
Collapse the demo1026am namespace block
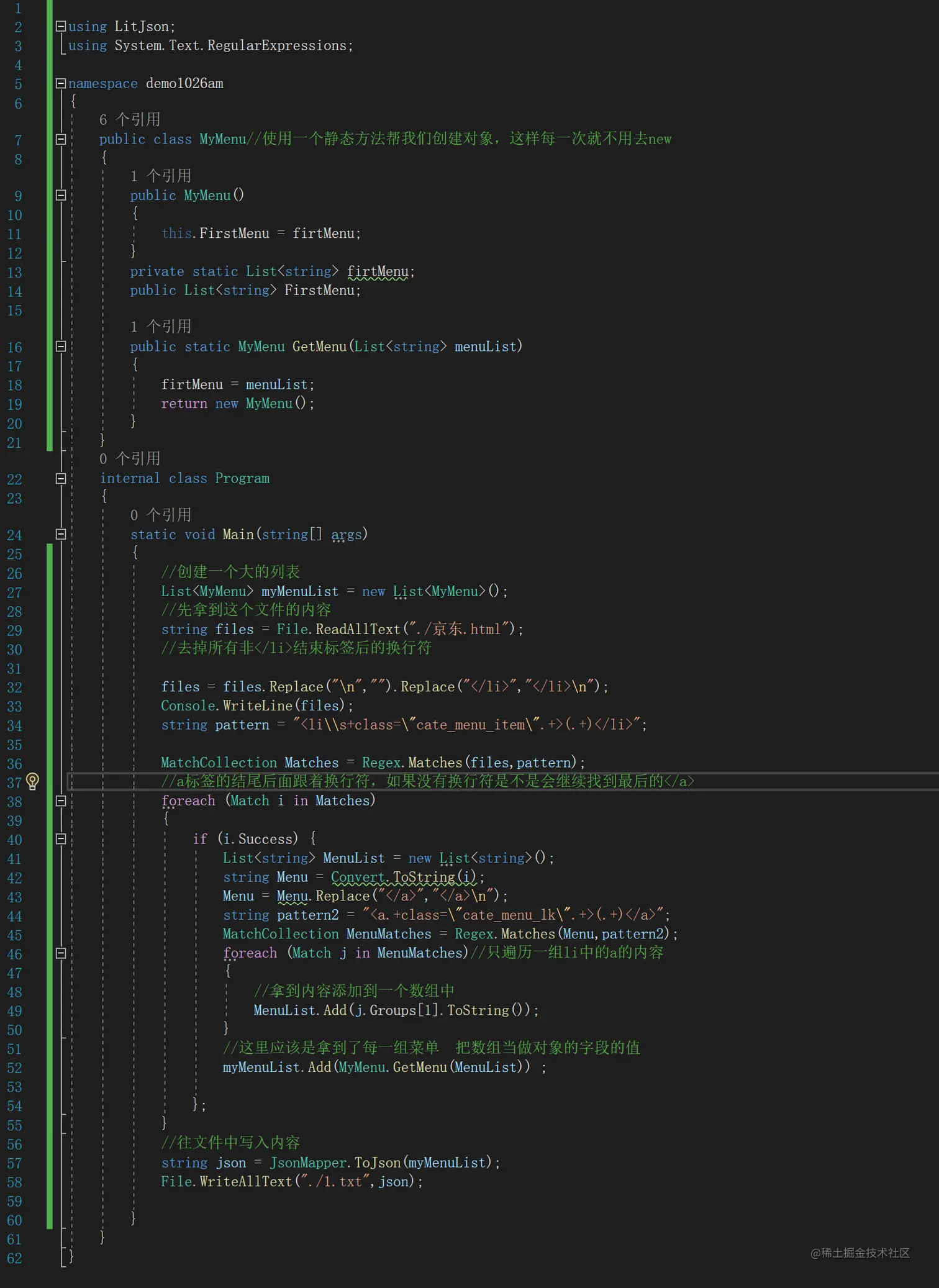click(x=61, y=83)
